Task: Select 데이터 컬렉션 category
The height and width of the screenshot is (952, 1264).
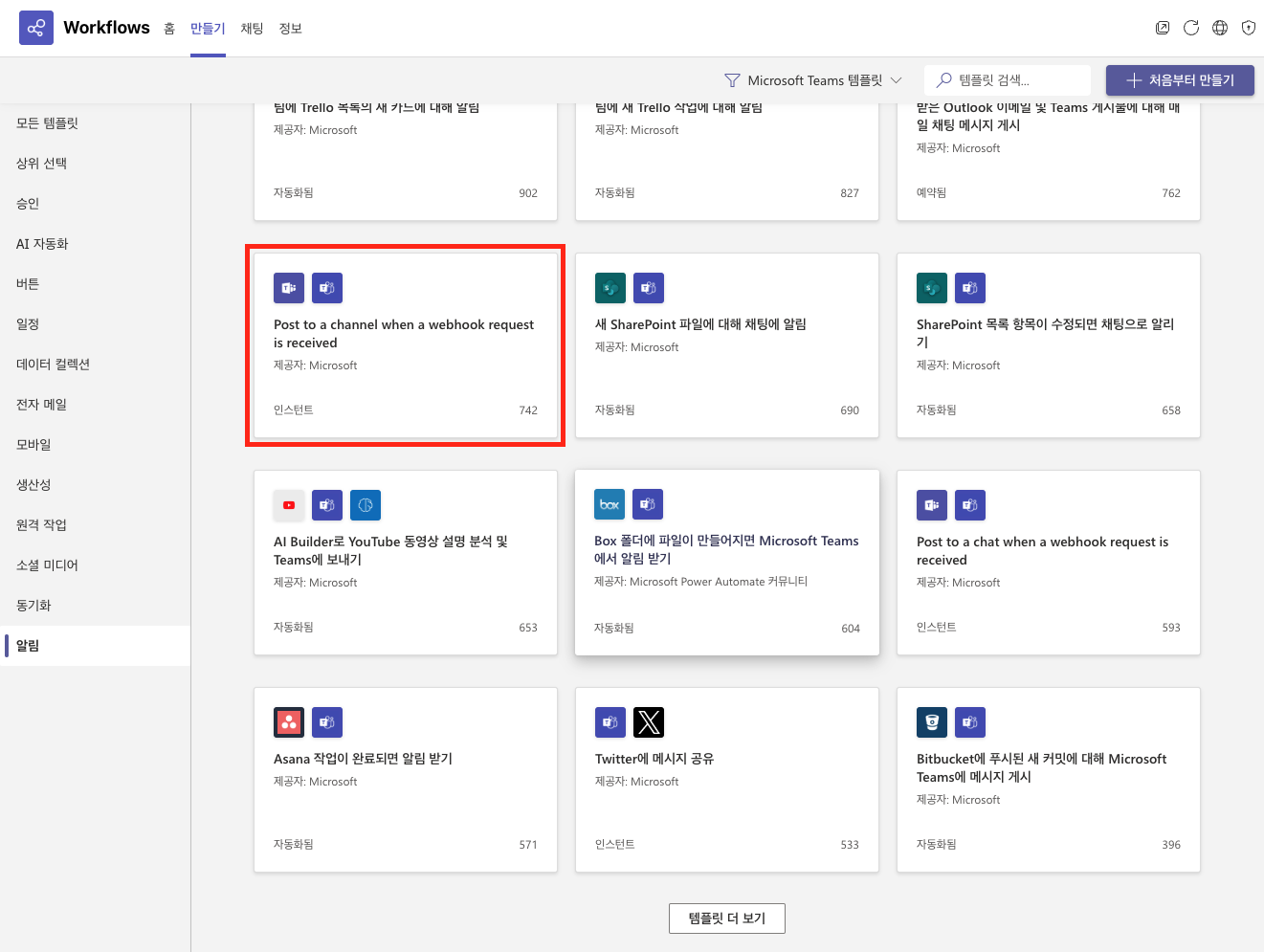Action: click(x=95, y=365)
